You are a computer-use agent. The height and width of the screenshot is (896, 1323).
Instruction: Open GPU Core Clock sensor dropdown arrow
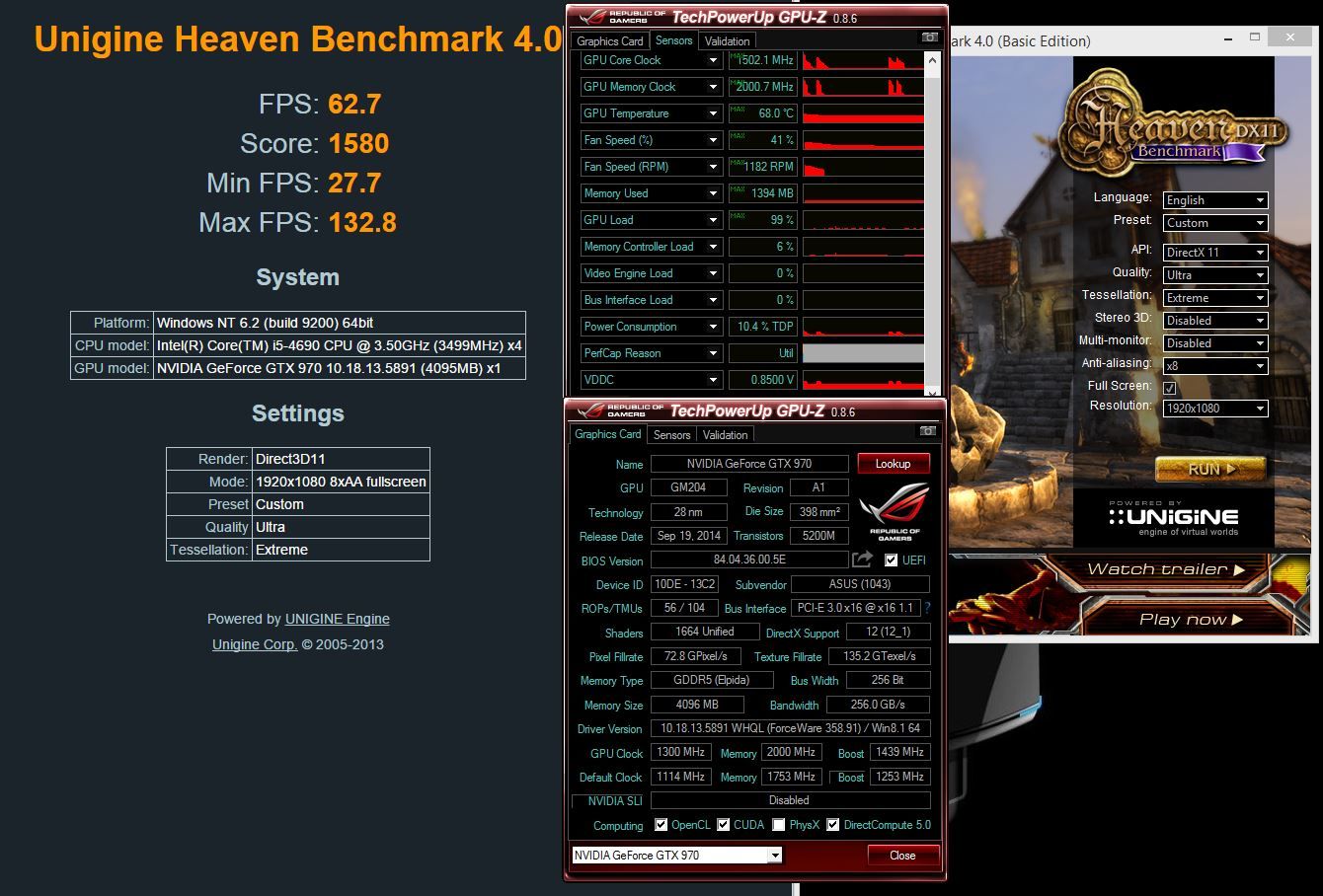(x=713, y=60)
